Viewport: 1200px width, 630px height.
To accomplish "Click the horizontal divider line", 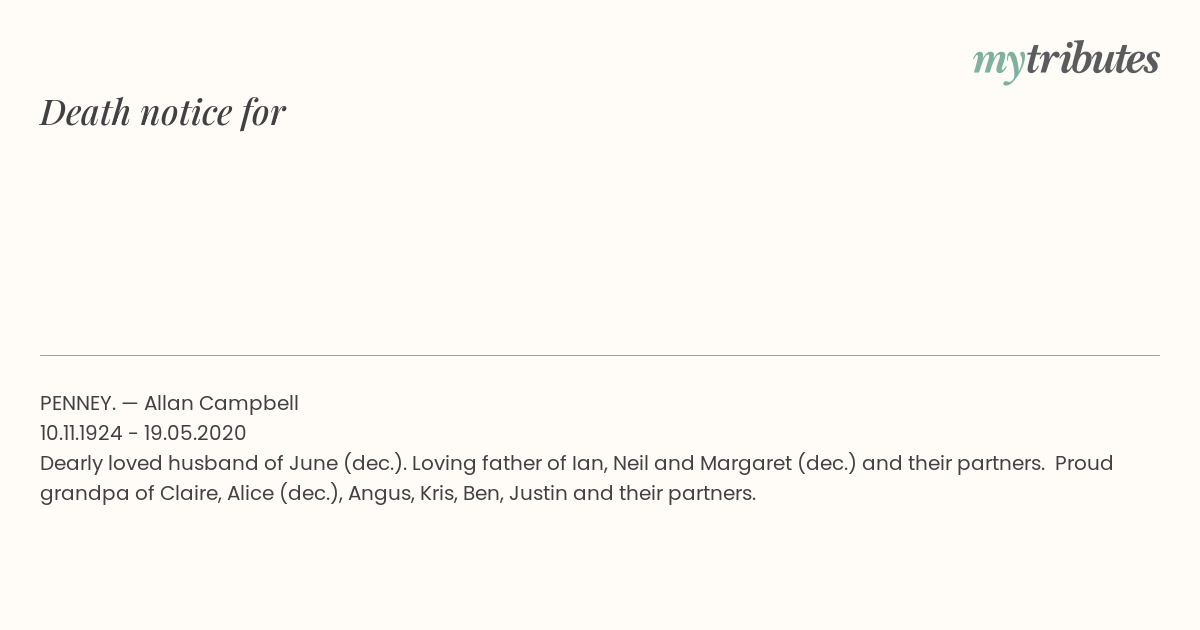I will pos(600,355).
